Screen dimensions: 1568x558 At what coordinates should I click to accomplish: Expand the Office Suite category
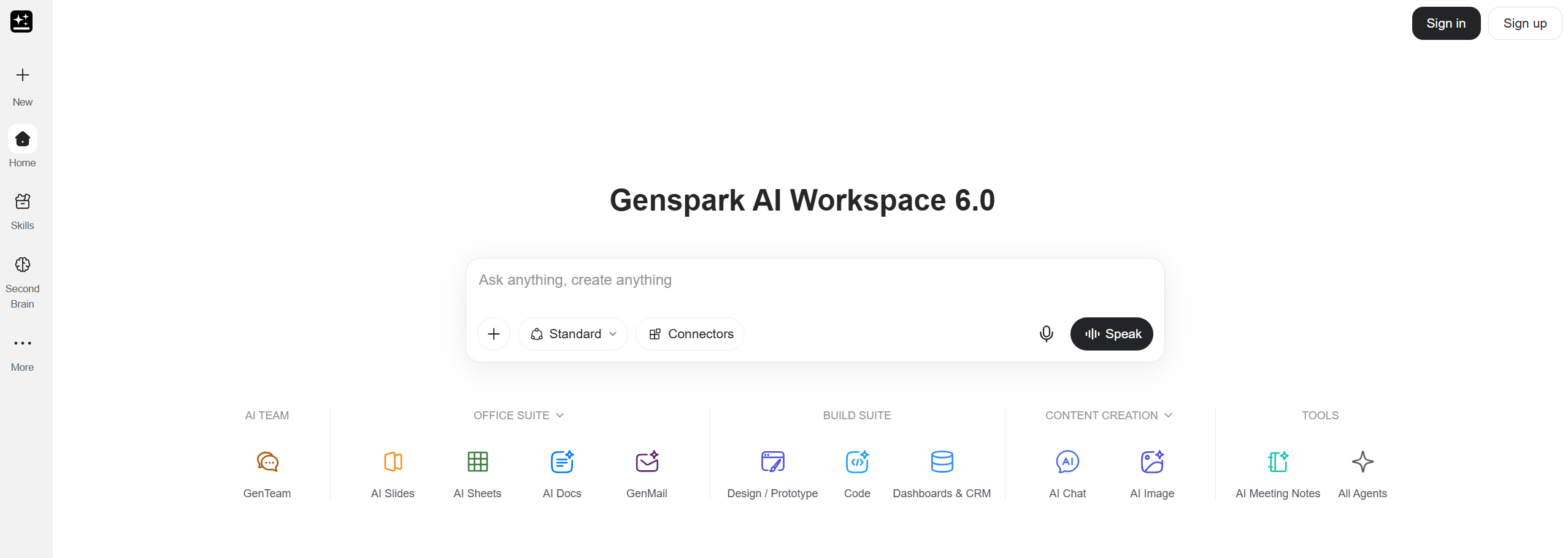(518, 416)
